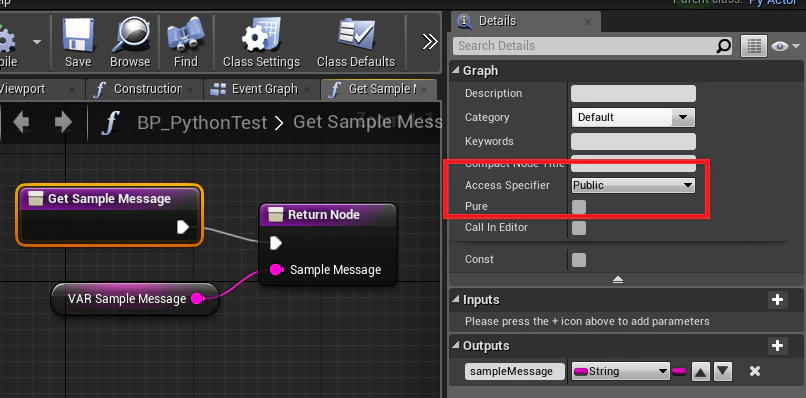Collapse the Inputs section
The height and width of the screenshot is (398, 806).
click(x=456, y=299)
